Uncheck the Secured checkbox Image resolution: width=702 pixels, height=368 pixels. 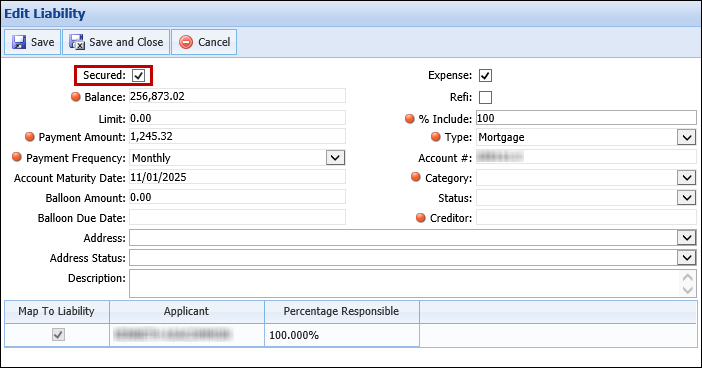[x=138, y=76]
